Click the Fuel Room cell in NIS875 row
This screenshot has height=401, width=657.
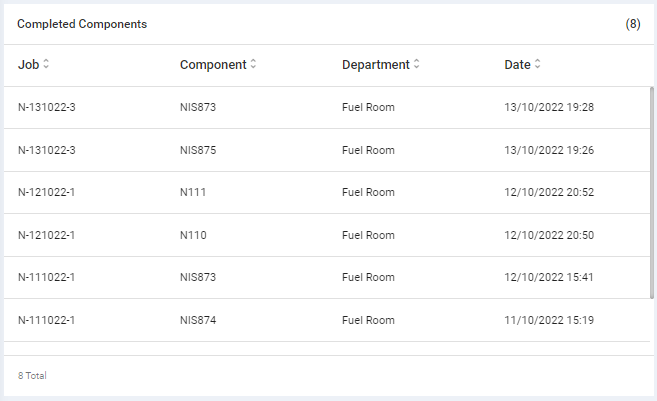point(368,150)
